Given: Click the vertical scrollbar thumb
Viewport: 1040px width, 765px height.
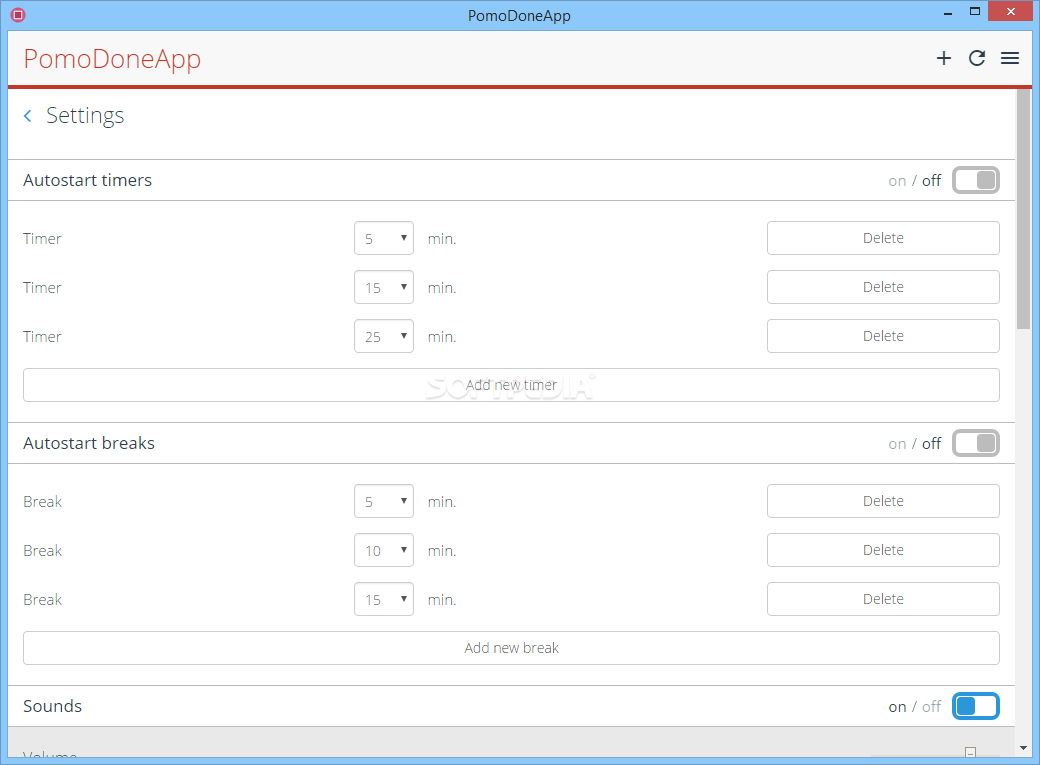Looking at the screenshot, I should pyautogui.click(x=1023, y=209).
